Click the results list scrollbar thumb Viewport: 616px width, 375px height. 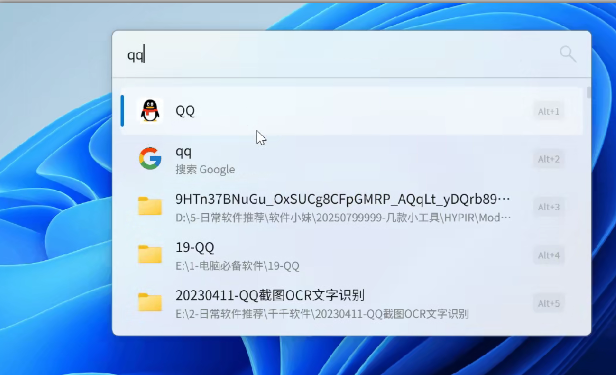click(x=588, y=92)
